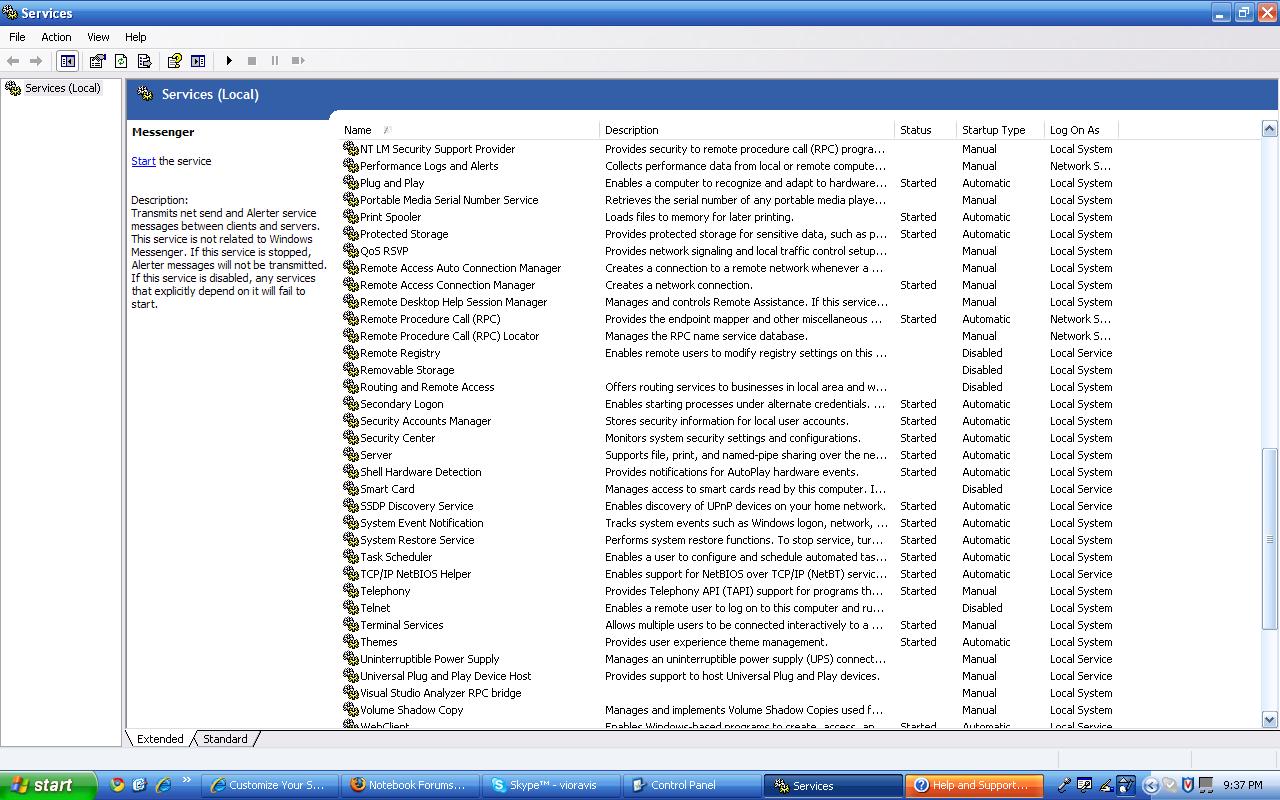Select Routing and Remote Access service
1280x800 pixels.
pyautogui.click(x=427, y=387)
